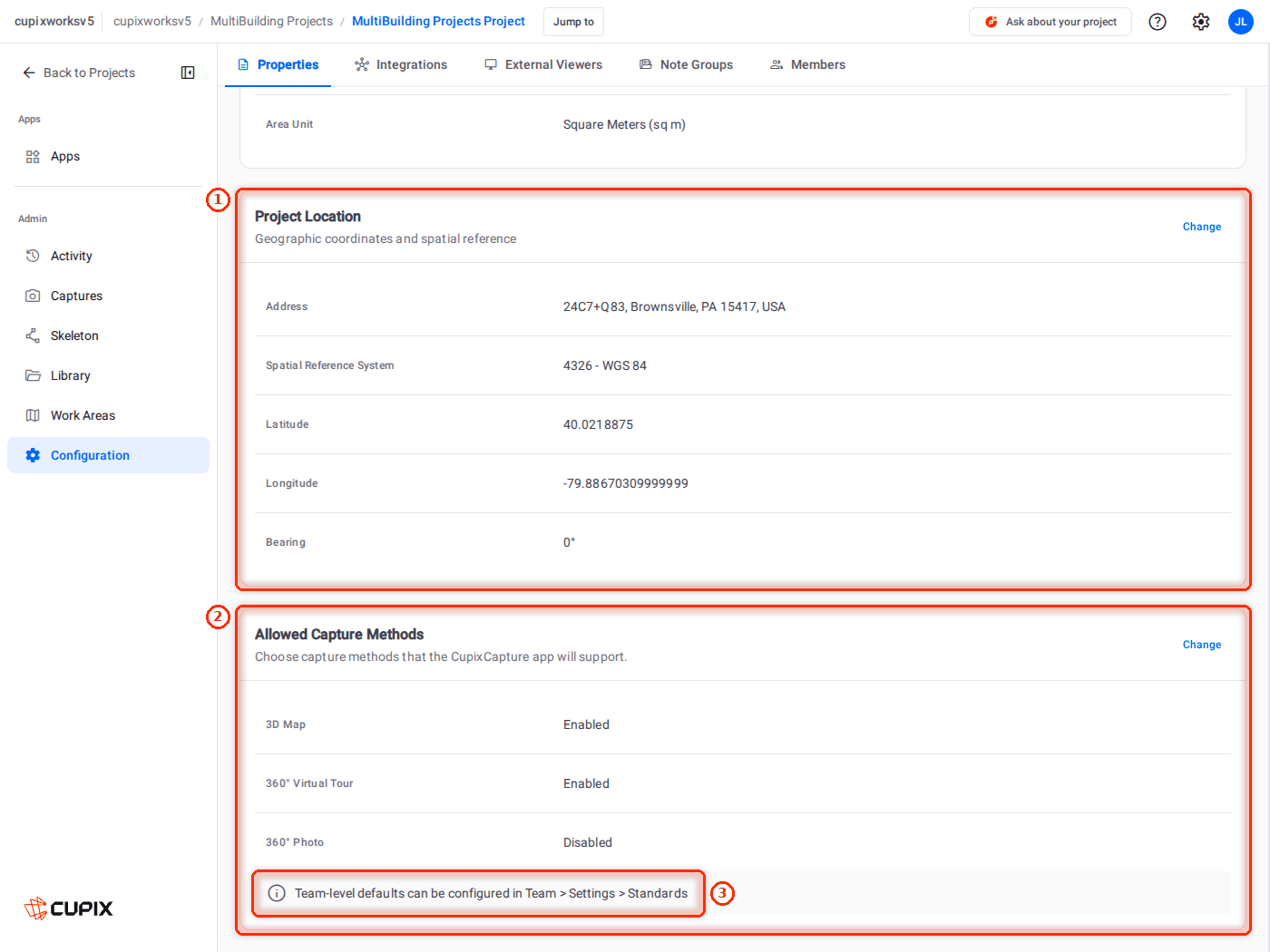1270x952 pixels.
Task: Click the Back to Projects arrow
Action: pyautogui.click(x=29, y=73)
